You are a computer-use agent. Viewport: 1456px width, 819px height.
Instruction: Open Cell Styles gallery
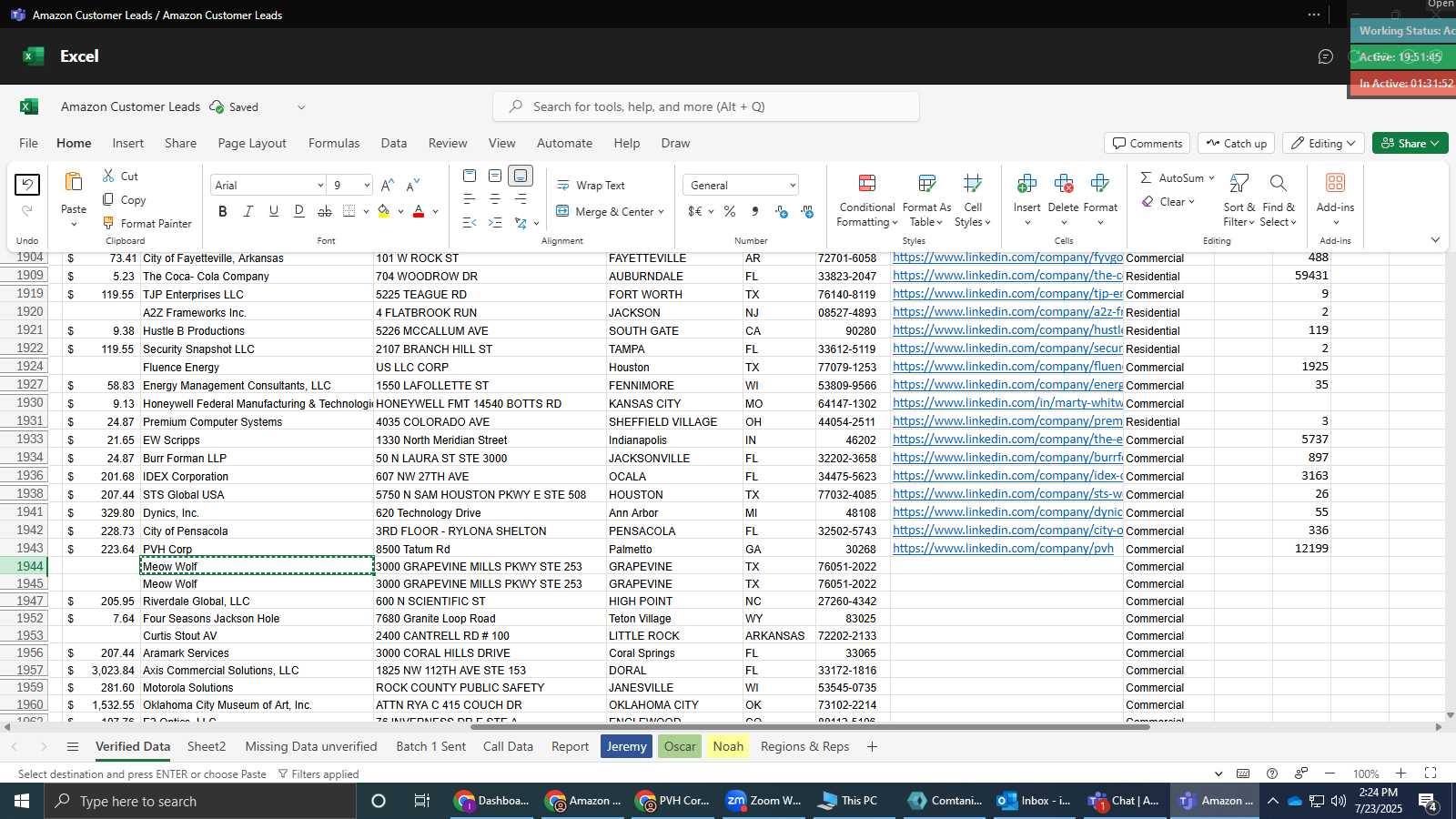973,200
